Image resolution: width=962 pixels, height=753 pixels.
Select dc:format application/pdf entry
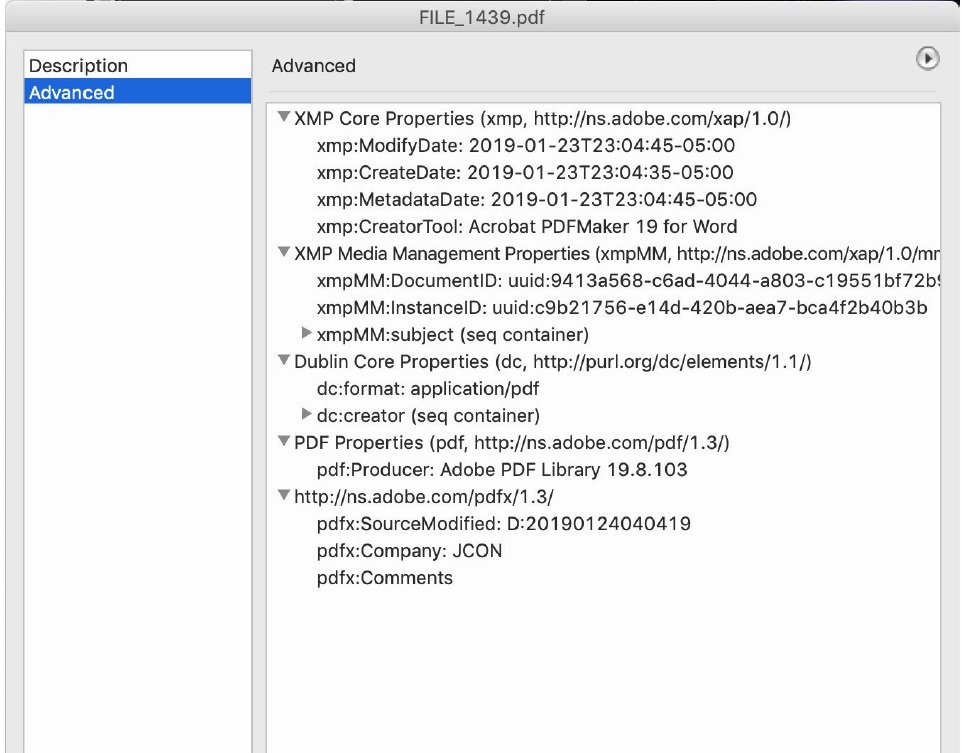pyautogui.click(x=428, y=388)
